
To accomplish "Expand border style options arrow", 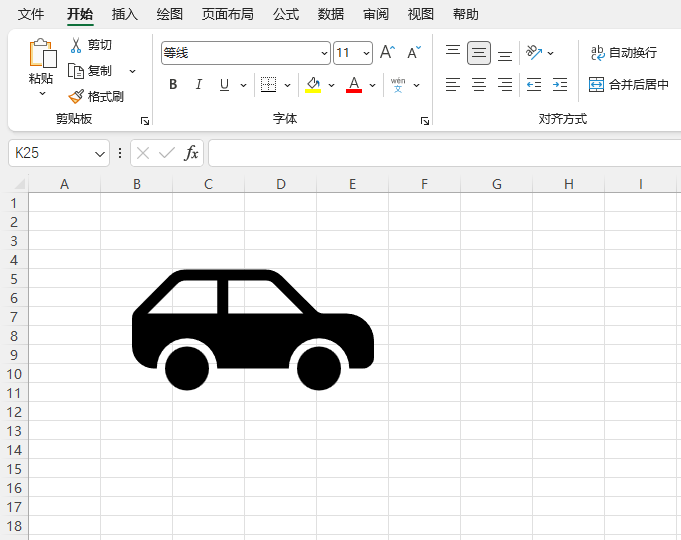I will 287,85.
